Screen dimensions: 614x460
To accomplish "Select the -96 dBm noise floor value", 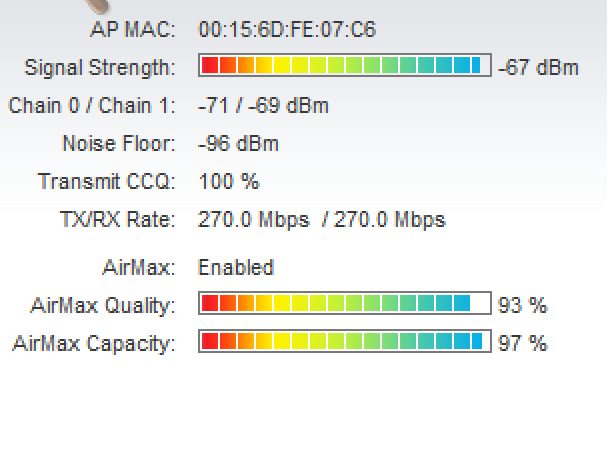I will tap(238, 144).
